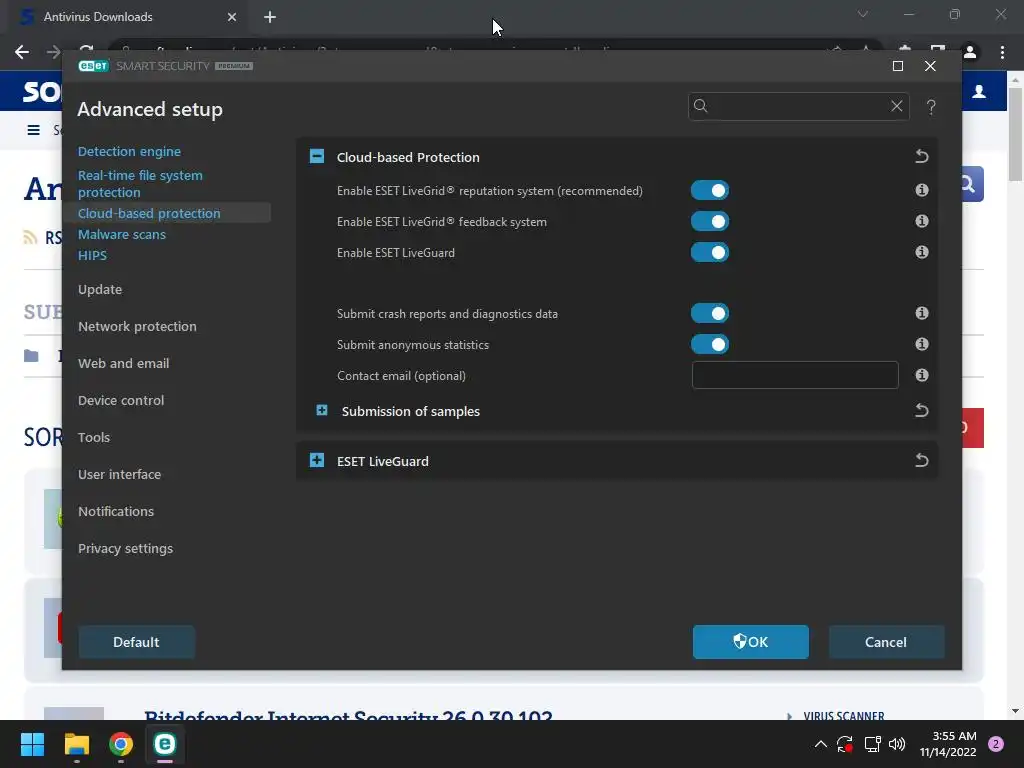
Task: Open the network tray icon
Action: 872,744
